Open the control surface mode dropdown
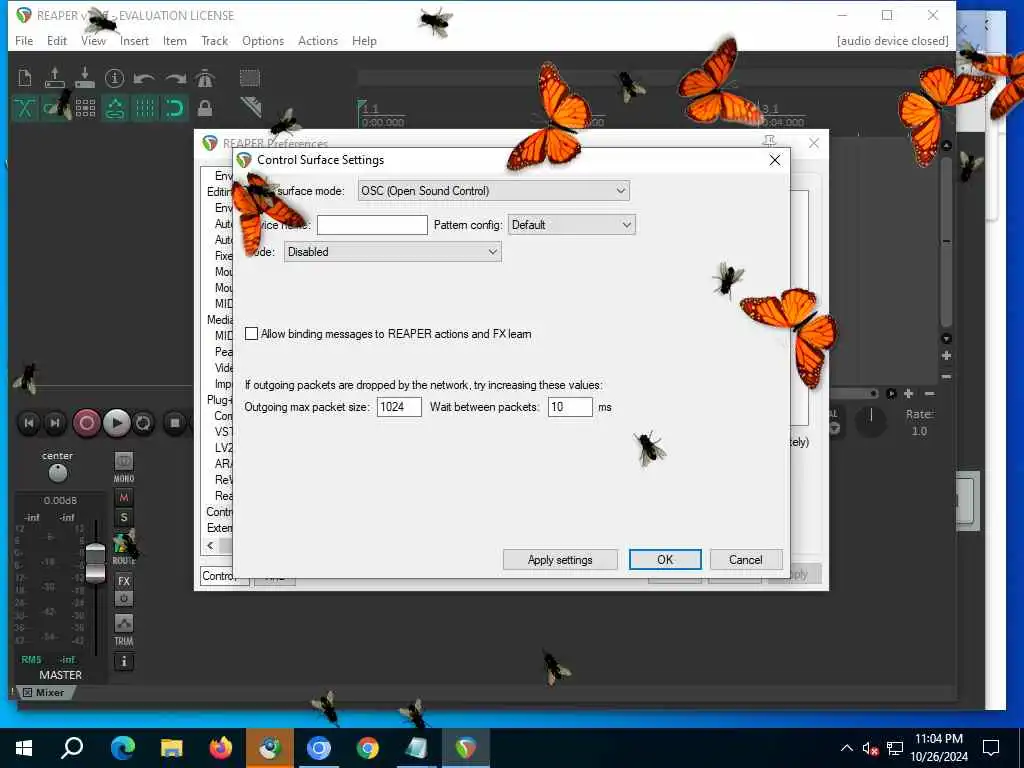 [x=494, y=191]
